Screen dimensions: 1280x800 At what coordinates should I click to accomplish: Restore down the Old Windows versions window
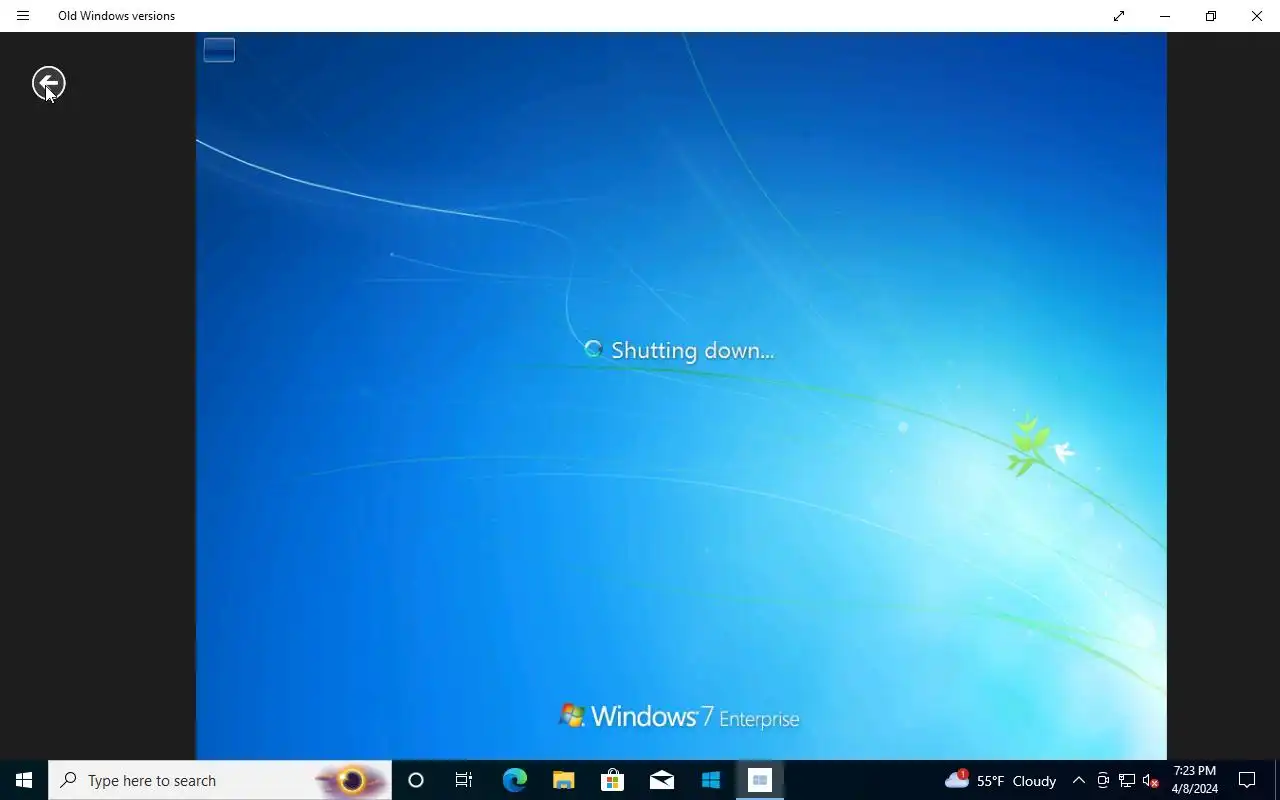point(1211,16)
